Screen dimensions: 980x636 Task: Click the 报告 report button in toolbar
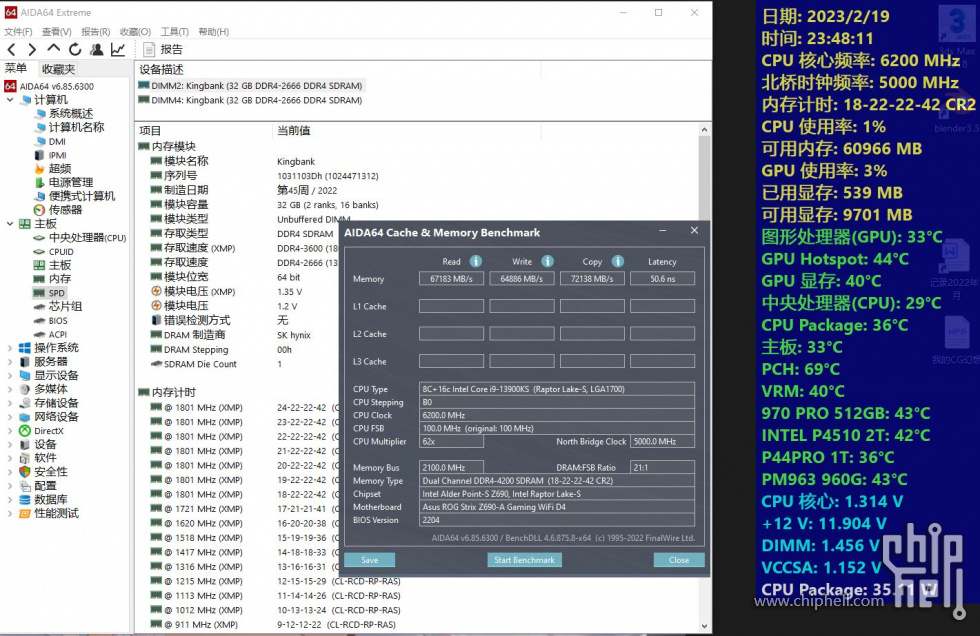point(163,49)
